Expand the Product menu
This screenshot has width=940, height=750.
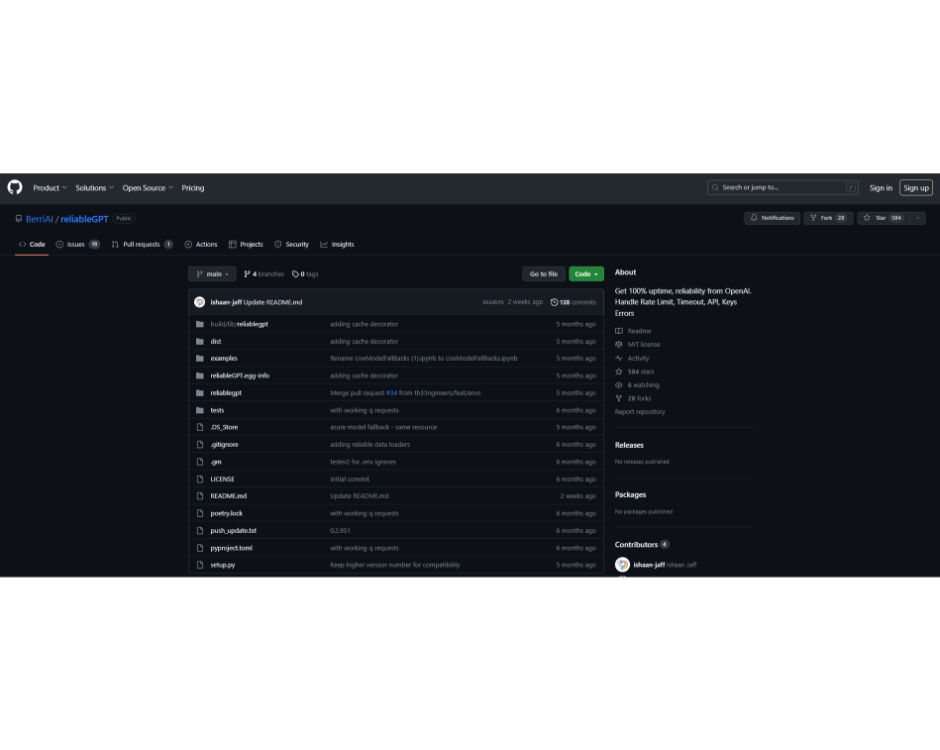pos(50,188)
